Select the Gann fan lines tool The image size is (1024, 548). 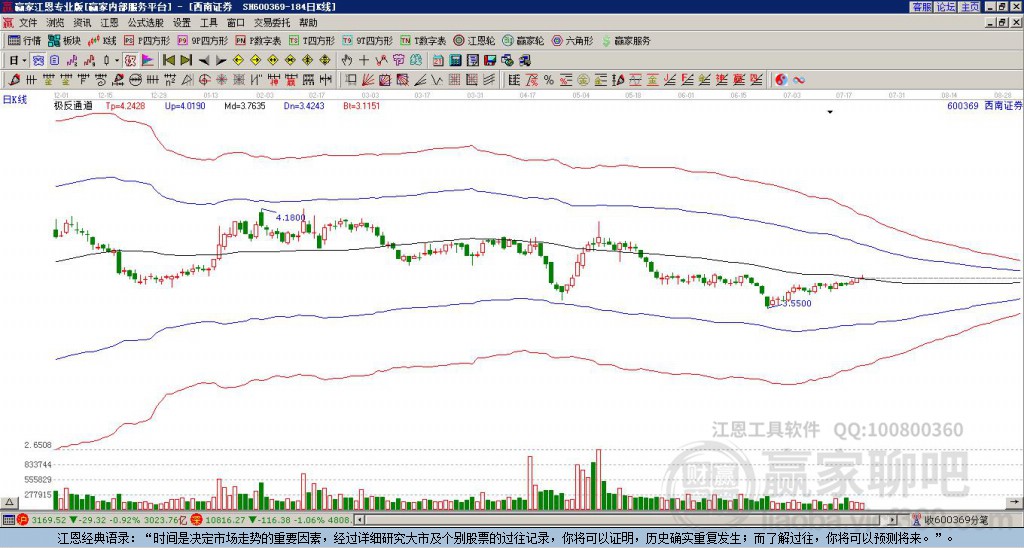tap(368, 80)
